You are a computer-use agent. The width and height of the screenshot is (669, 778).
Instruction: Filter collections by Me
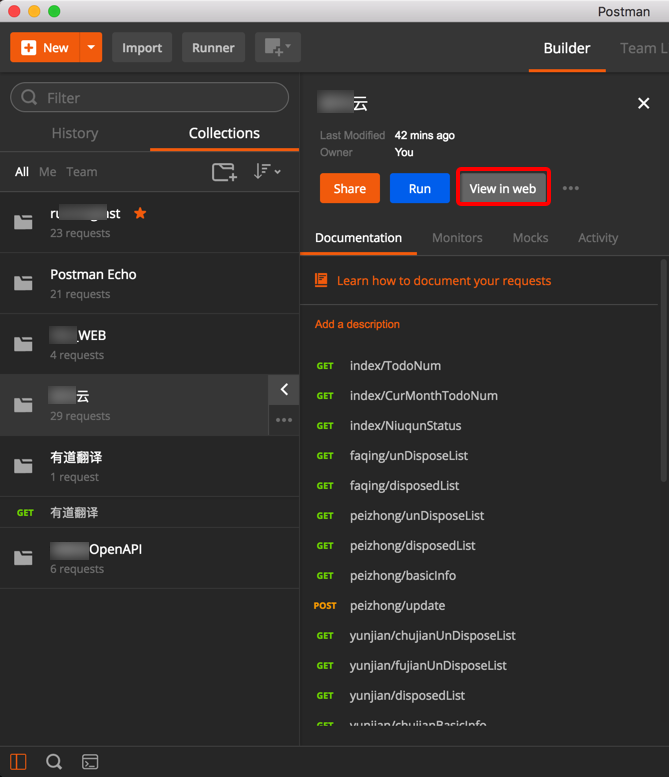click(48, 172)
